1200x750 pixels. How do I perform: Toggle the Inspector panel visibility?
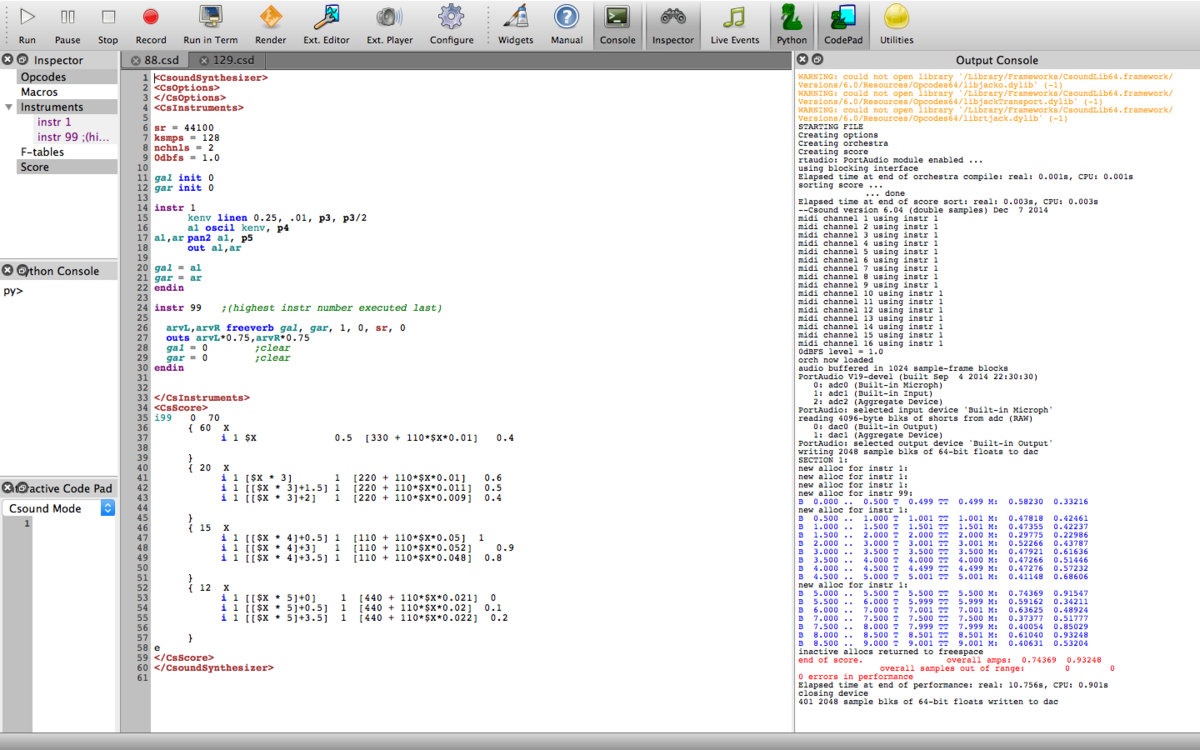point(672,25)
